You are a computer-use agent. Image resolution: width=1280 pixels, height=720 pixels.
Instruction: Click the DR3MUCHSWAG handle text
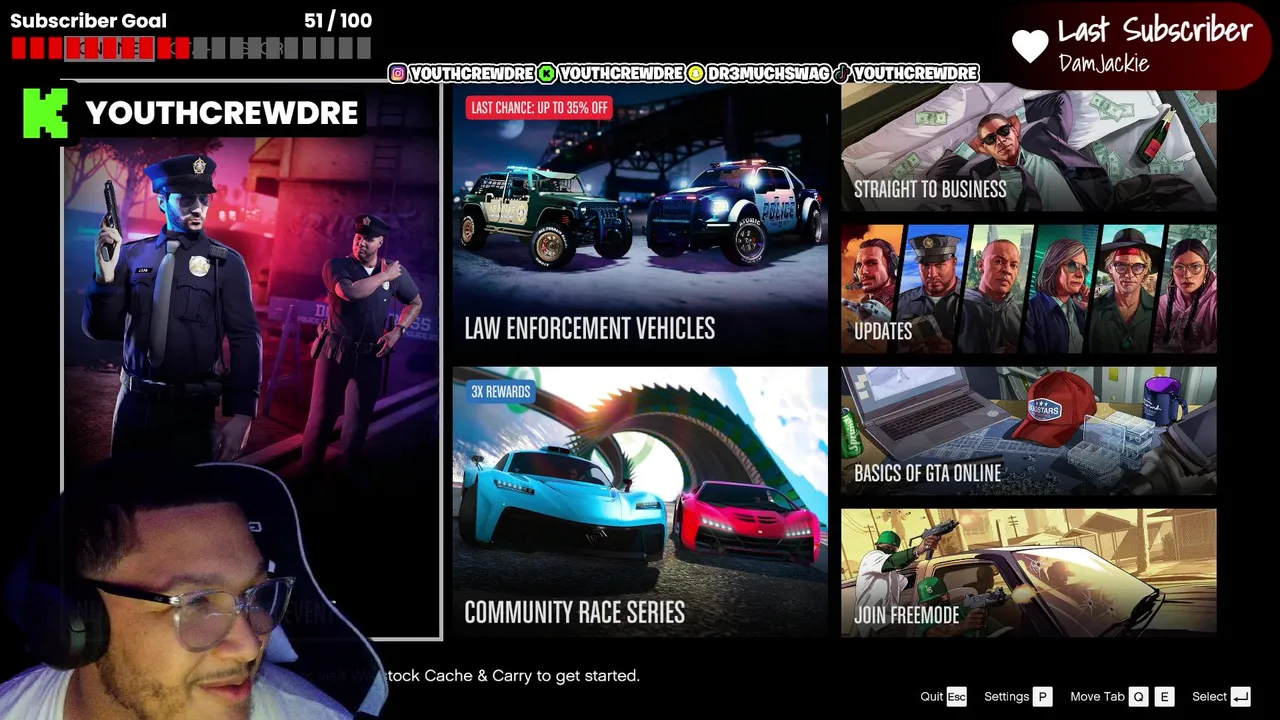(x=768, y=74)
